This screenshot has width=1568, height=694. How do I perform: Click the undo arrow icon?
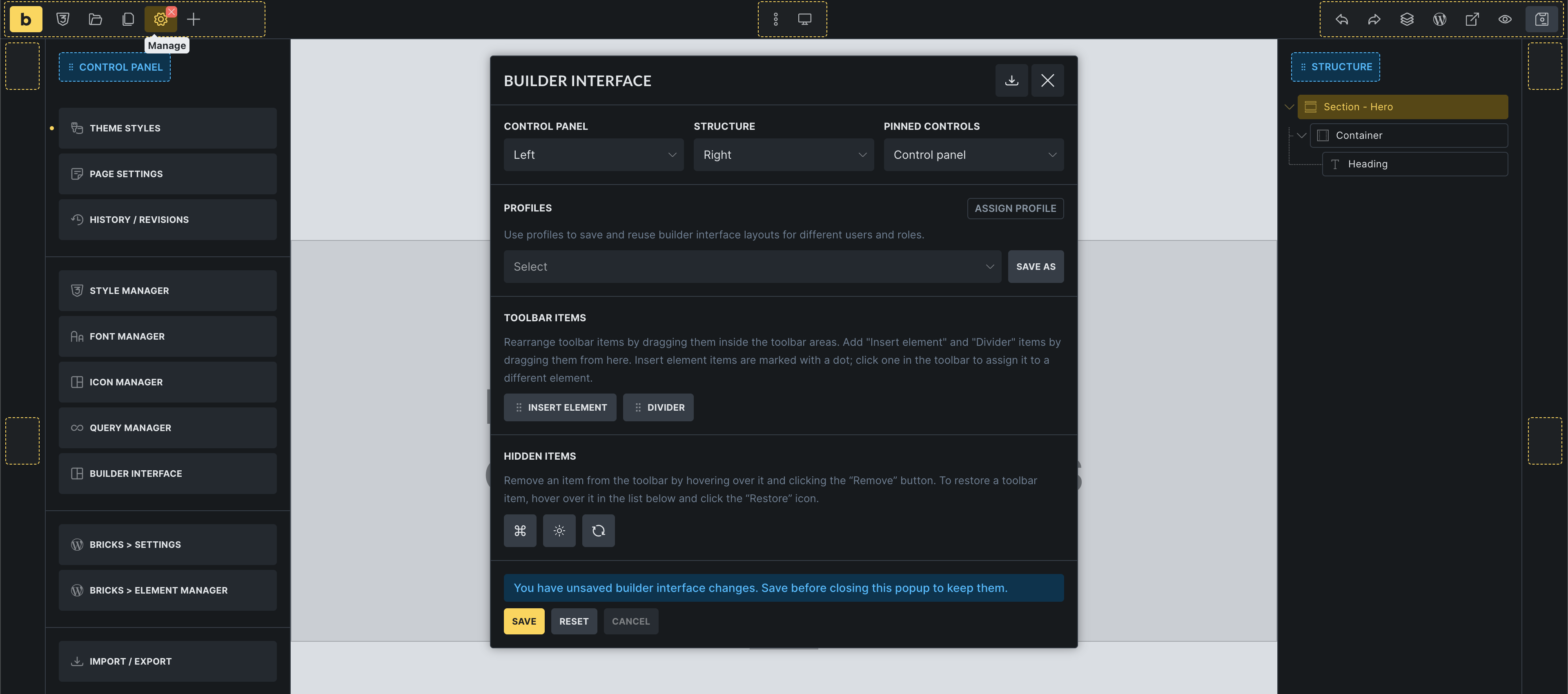1341,20
